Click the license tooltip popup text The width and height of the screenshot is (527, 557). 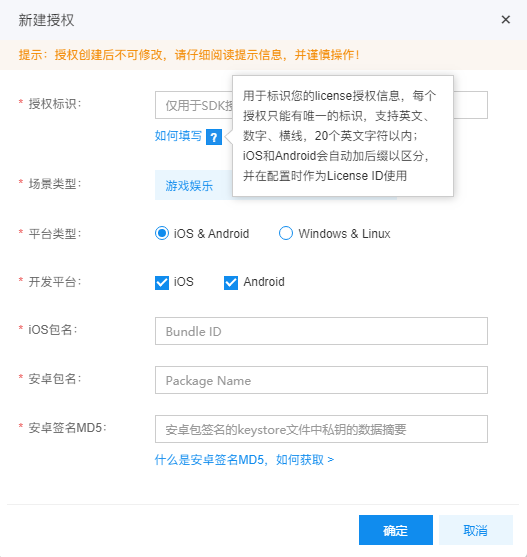(x=339, y=136)
